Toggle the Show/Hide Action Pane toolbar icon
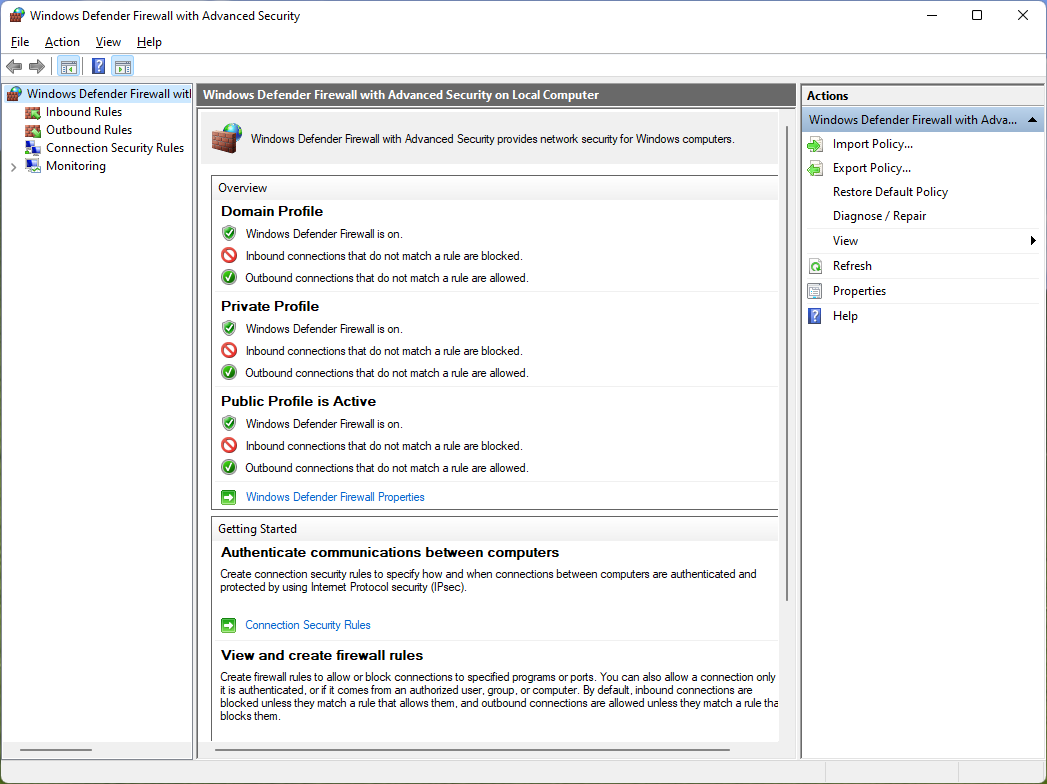 coord(123,66)
